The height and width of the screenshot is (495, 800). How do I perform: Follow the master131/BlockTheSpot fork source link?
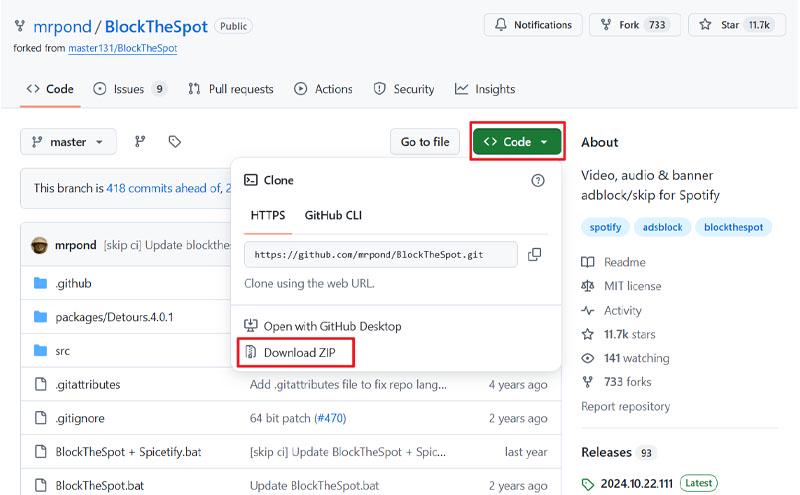click(x=122, y=48)
